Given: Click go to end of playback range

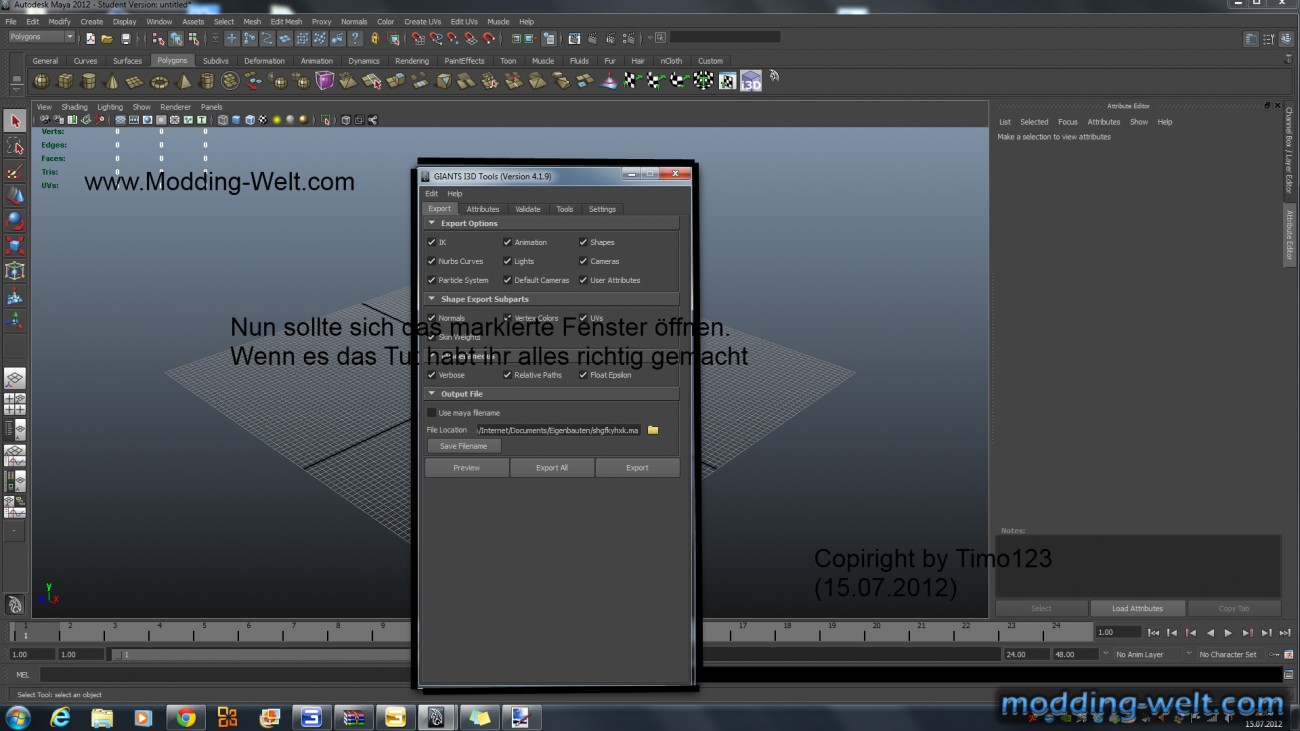Looking at the screenshot, I should (x=1285, y=633).
